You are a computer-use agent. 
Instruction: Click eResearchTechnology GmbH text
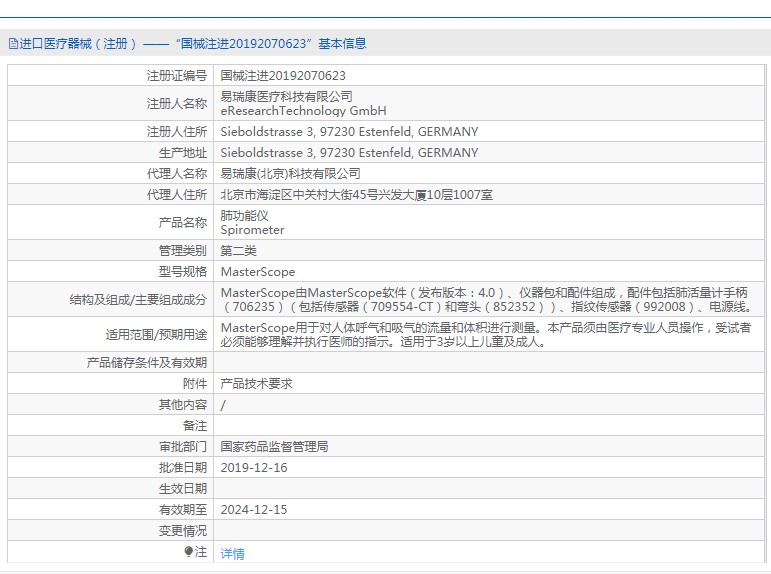point(303,111)
